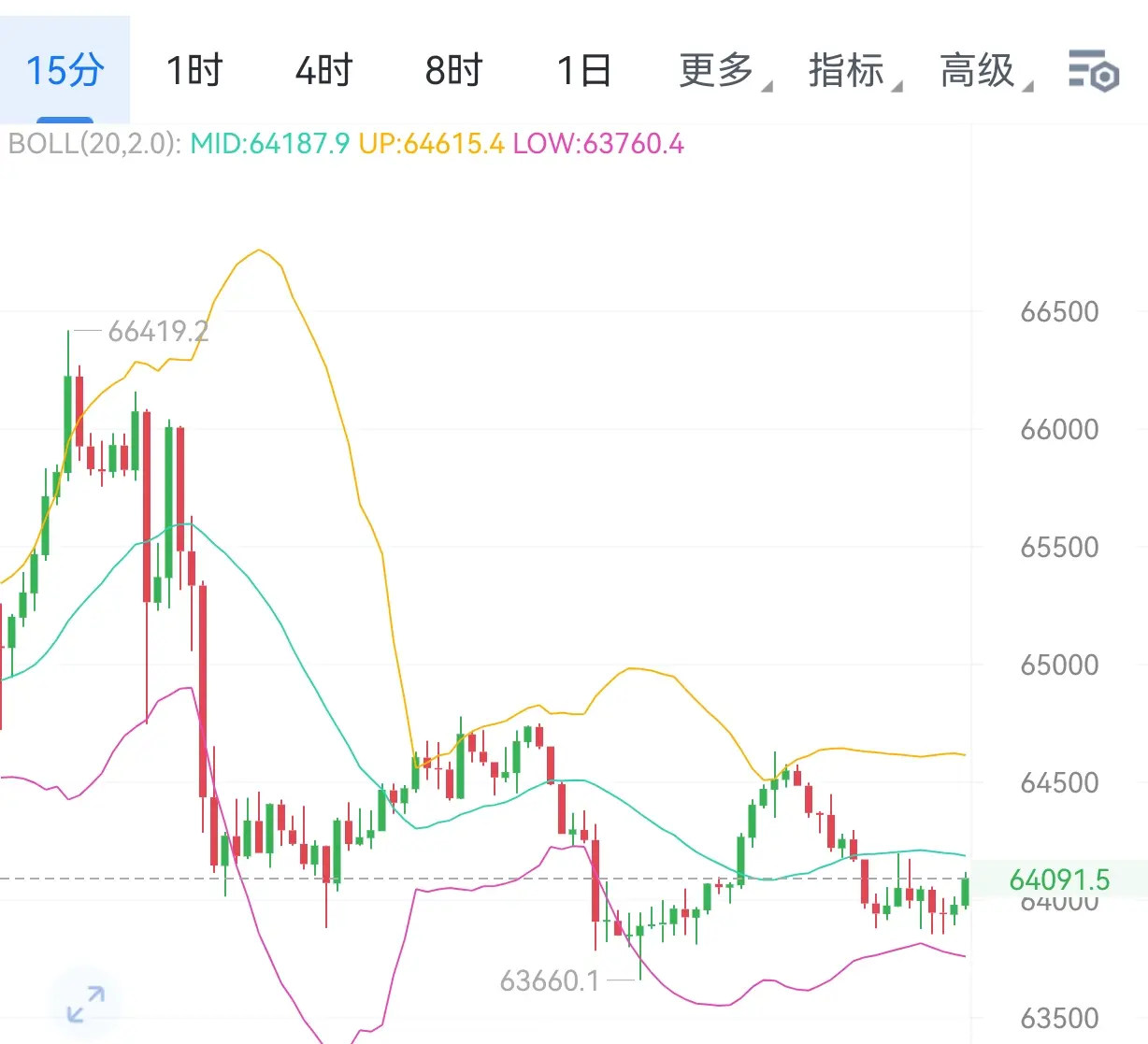Switch to the 8时 timeframe
1148x1044 pixels.
point(454,70)
